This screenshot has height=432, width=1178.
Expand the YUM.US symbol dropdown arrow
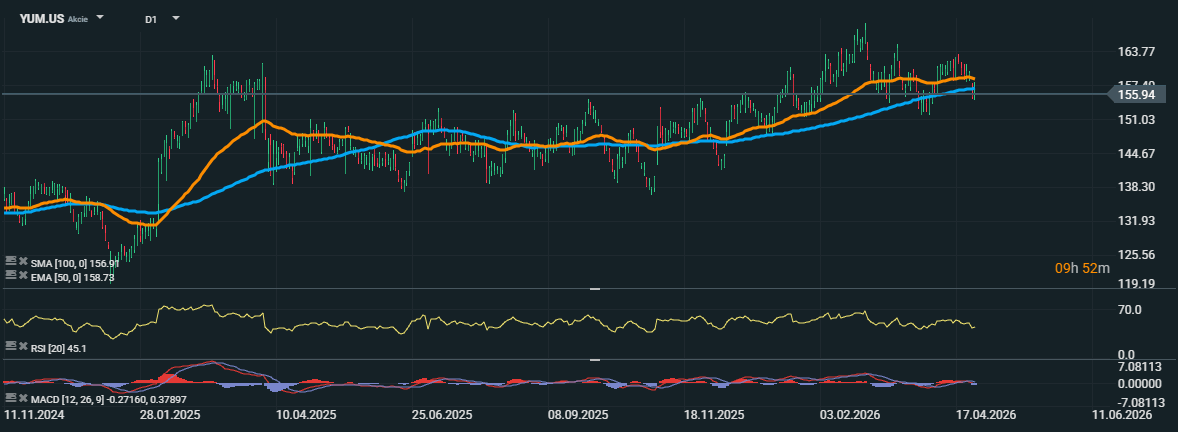(x=100, y=18)
